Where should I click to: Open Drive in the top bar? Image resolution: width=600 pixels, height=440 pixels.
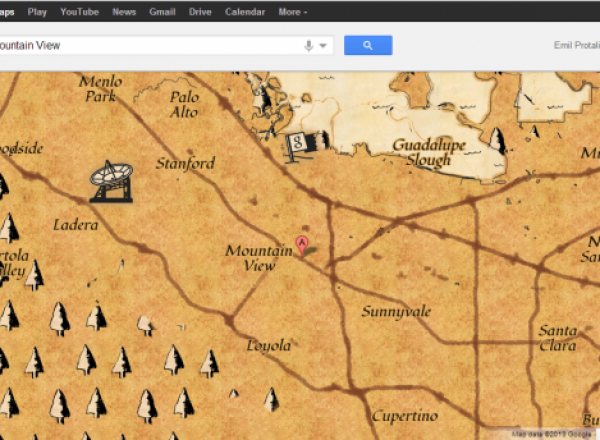click(200, 12)
